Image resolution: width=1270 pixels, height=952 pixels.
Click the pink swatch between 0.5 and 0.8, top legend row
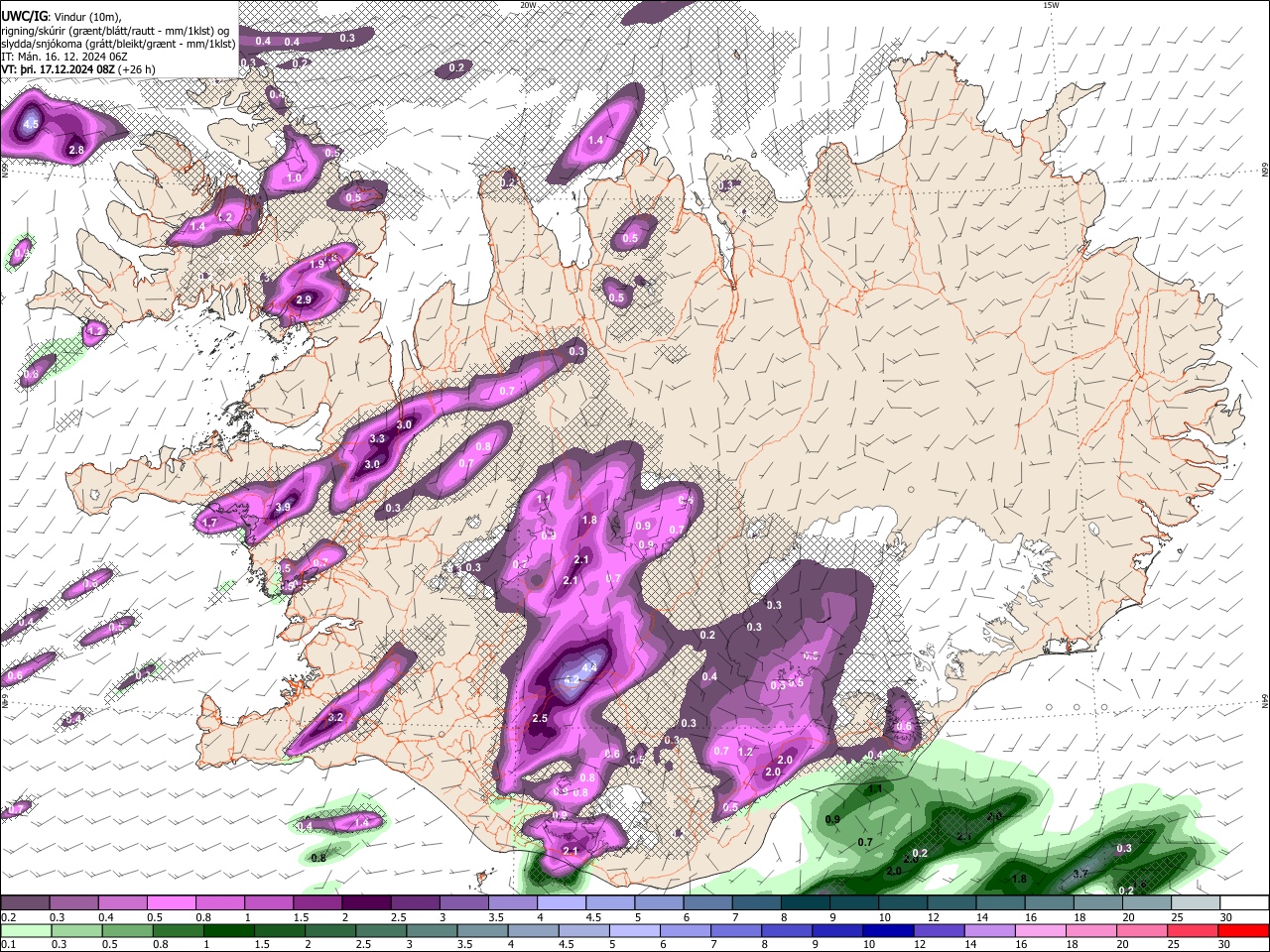pos(173,902)
